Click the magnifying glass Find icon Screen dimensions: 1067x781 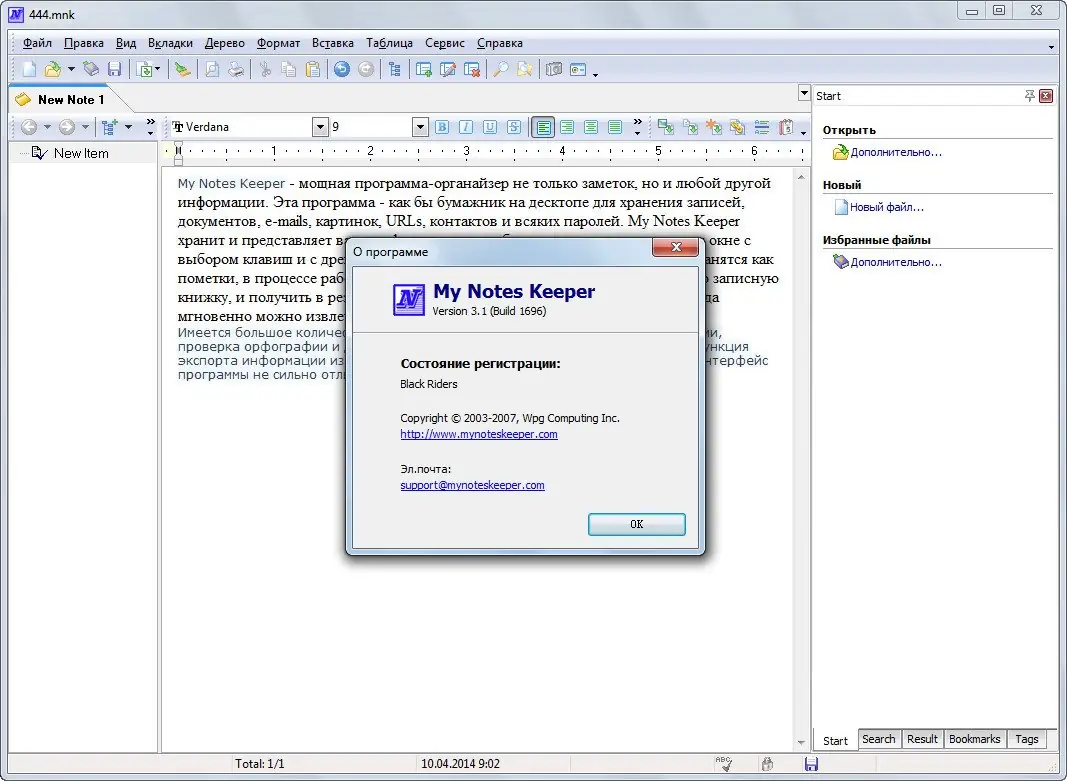(501, 69)
